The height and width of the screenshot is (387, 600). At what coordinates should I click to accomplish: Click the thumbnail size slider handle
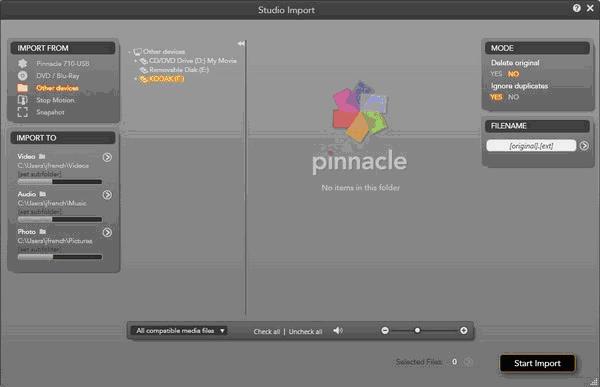(x=417, y=330)
